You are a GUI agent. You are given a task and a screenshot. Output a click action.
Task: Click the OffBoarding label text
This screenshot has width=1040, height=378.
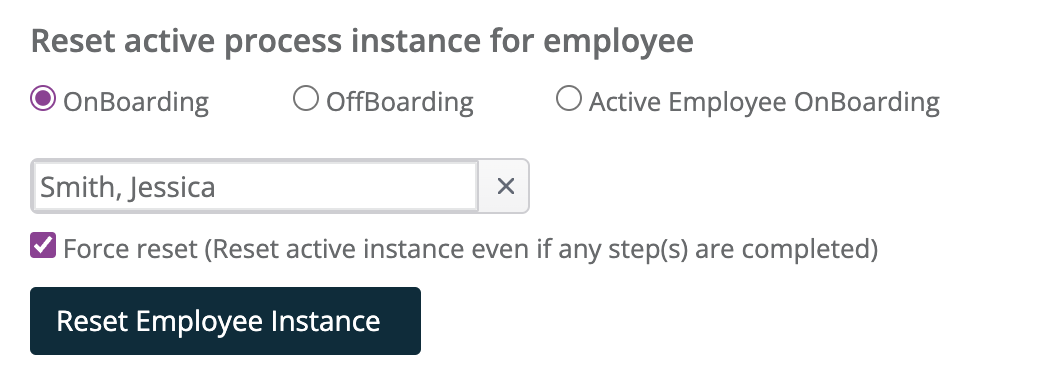coord(399,102)
